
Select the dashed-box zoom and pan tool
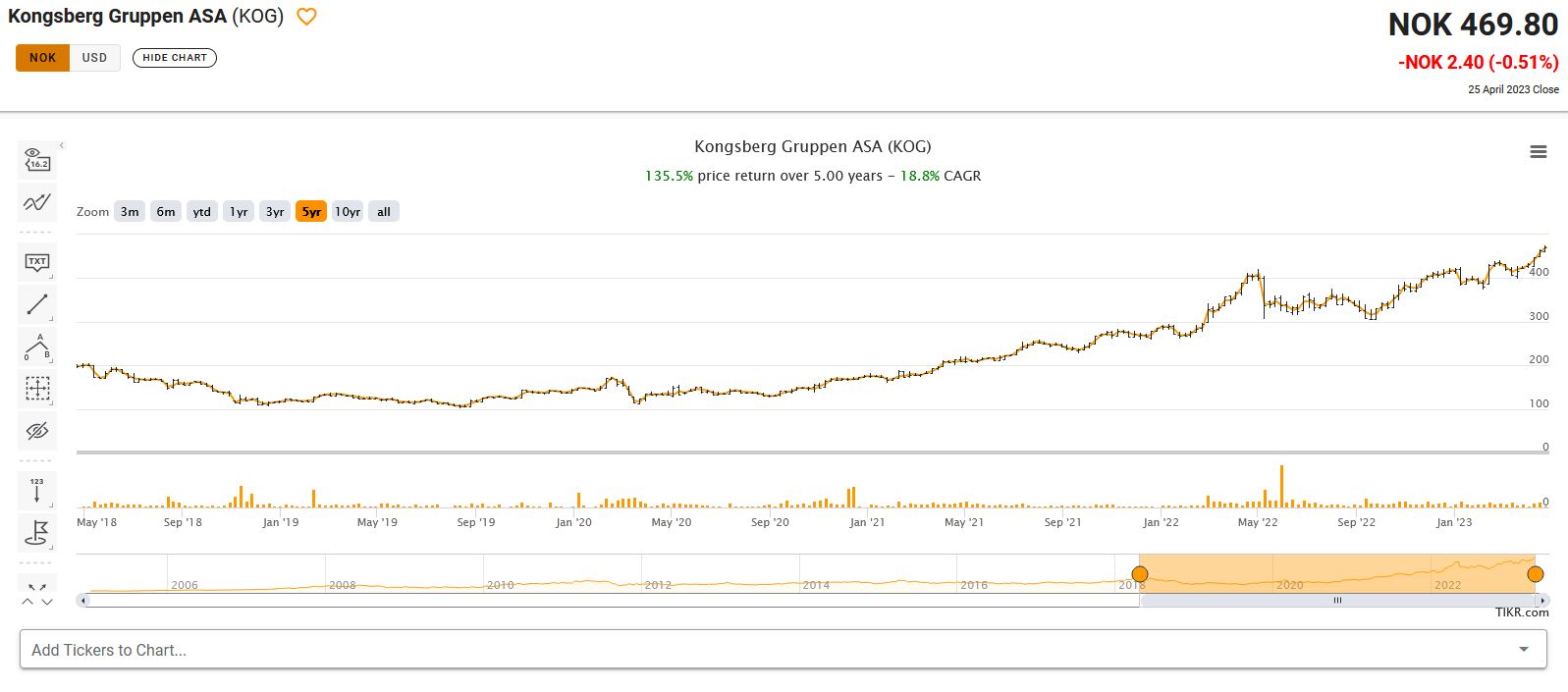coord(37,389)
